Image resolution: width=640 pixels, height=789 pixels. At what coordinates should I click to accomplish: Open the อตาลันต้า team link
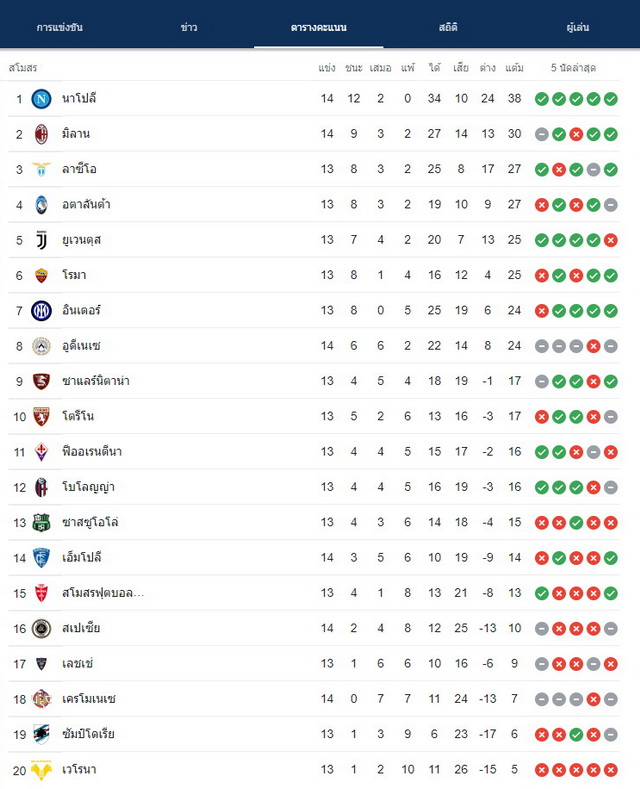point(86,204)
